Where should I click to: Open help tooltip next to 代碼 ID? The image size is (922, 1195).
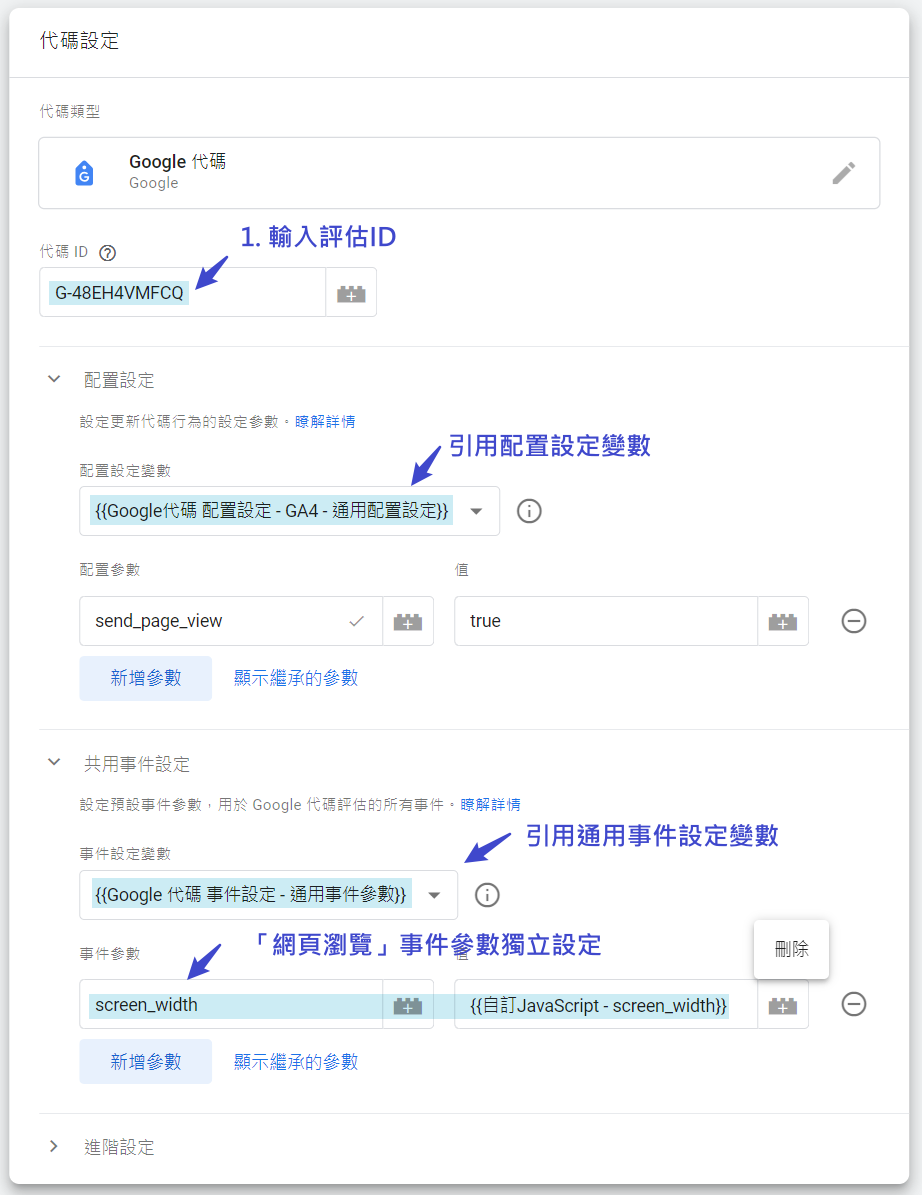[107, 253]
